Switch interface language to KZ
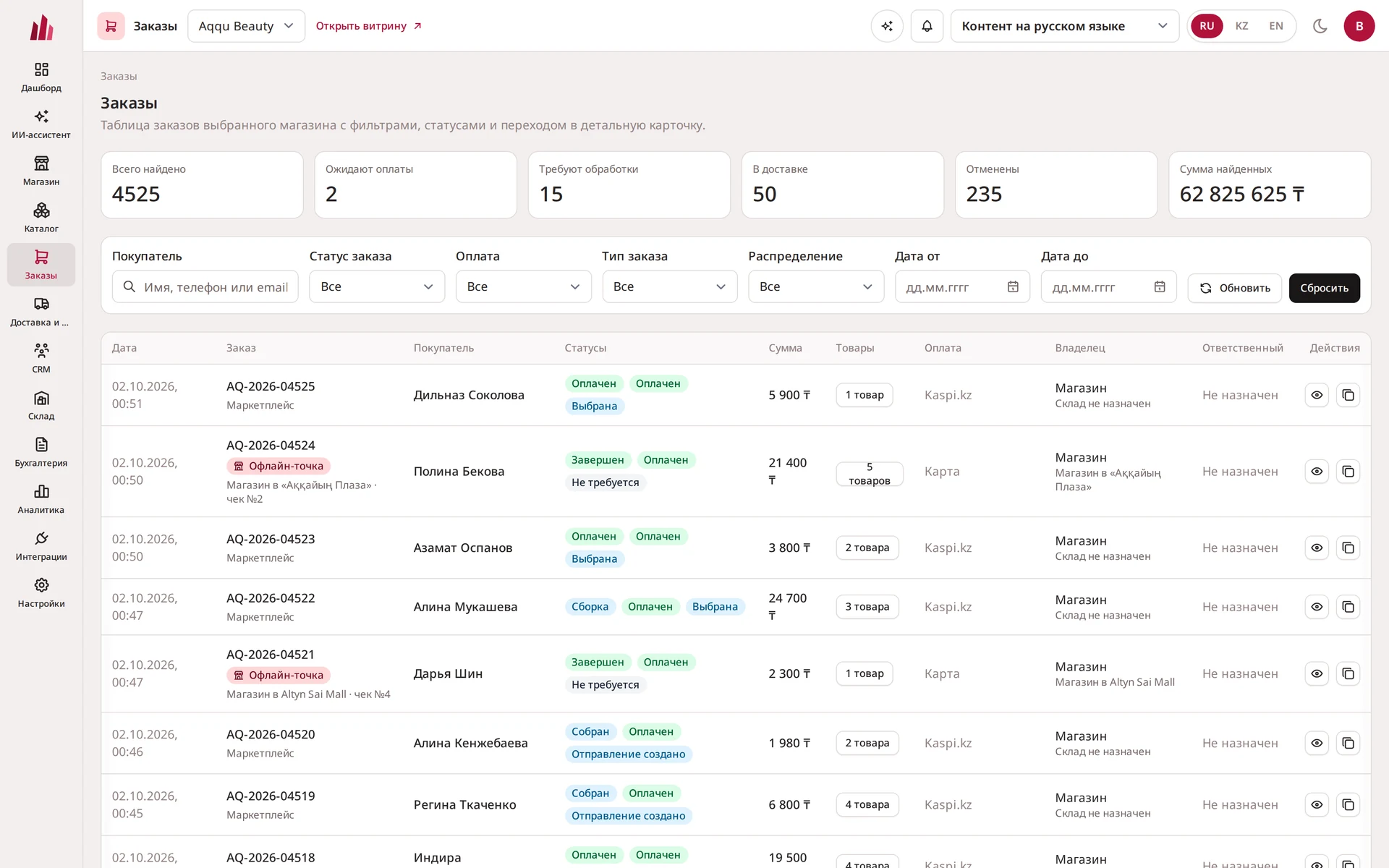This screenshot has height=868, width=1389. click(1241, 26)
